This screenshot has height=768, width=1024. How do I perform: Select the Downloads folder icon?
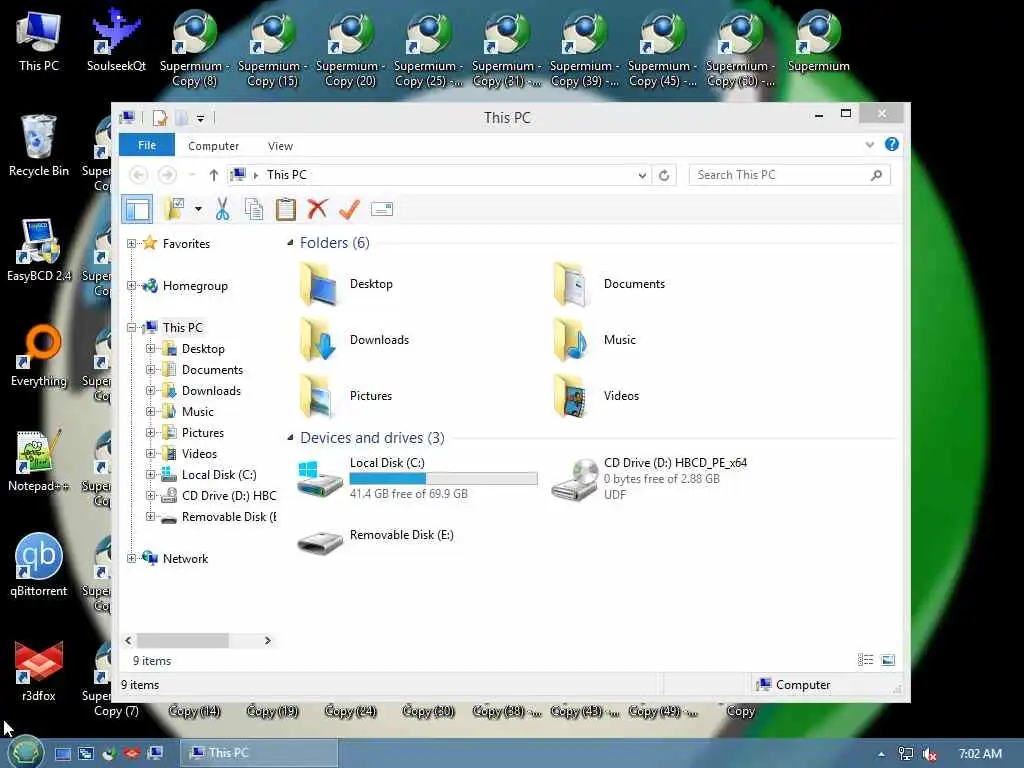tap(319, 340)
